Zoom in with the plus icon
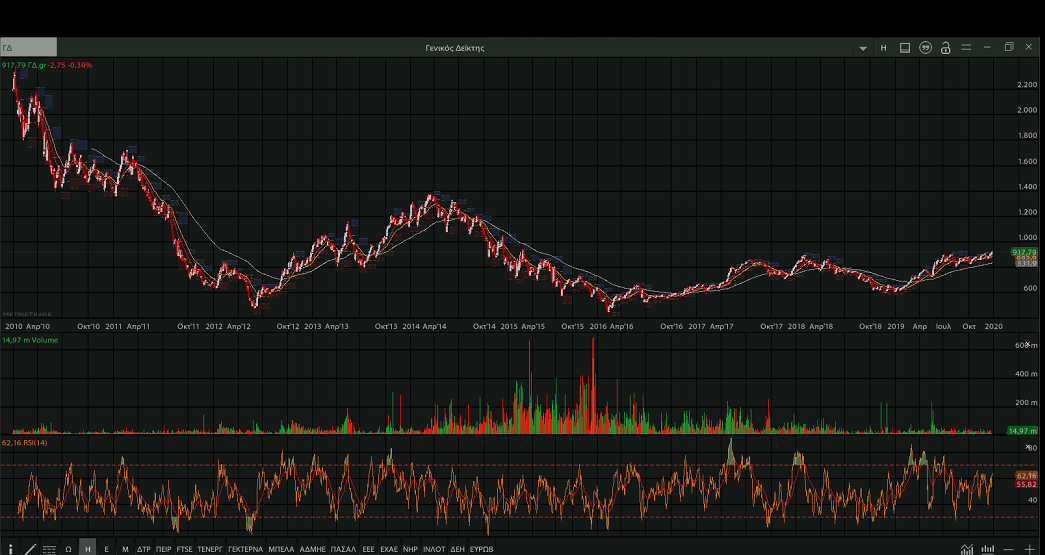 coord(1029,549)
